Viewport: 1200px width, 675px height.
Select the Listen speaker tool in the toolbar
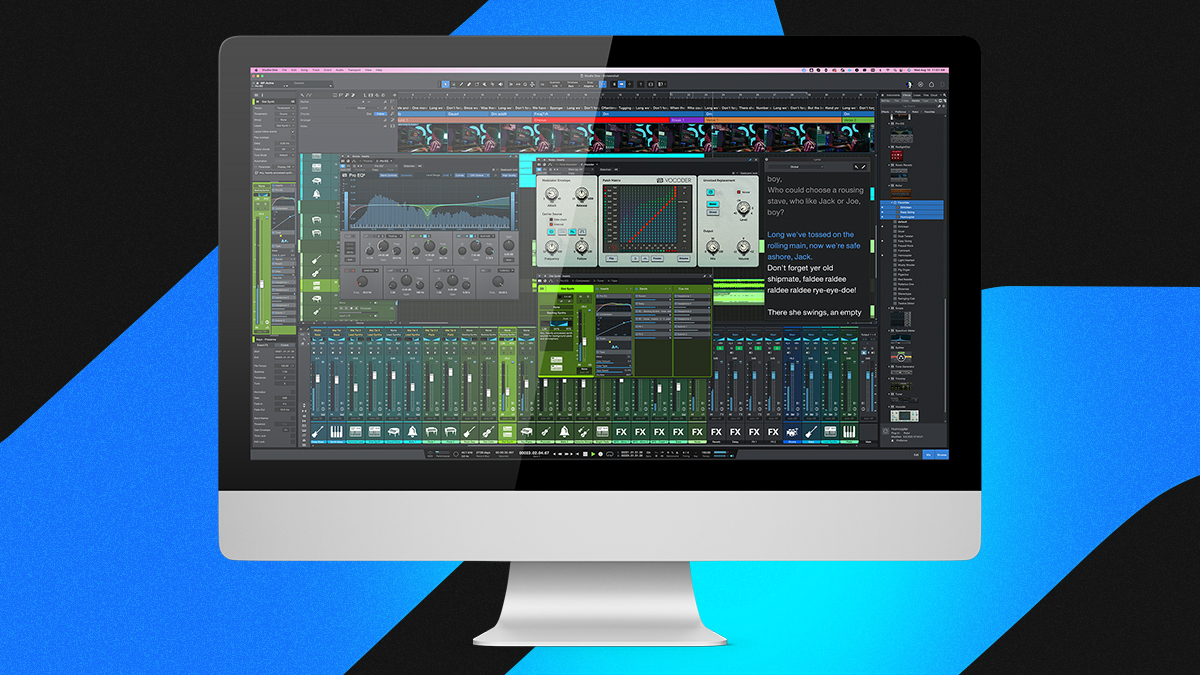(x=500, y=84)
